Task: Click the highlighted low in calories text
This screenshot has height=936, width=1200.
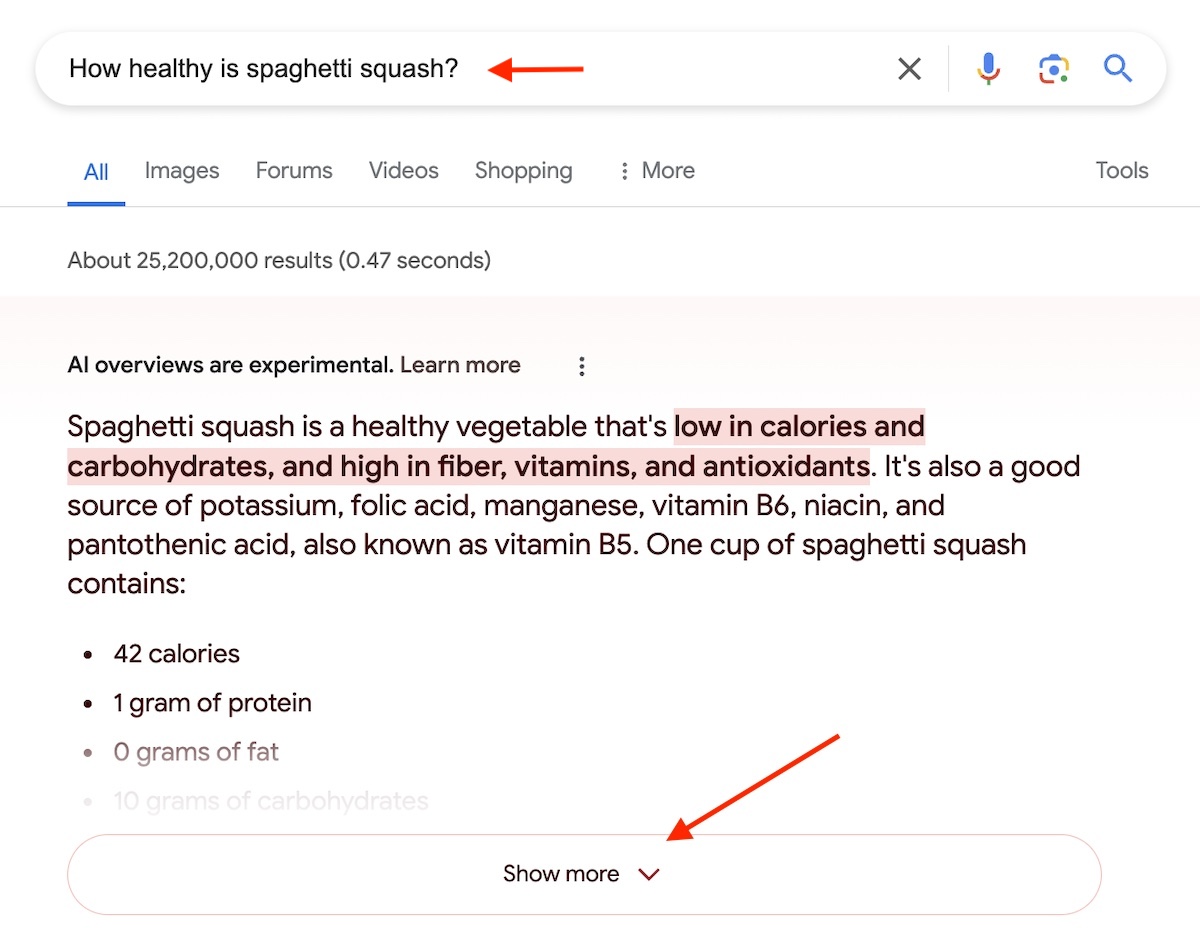Action: coord(798,428)
